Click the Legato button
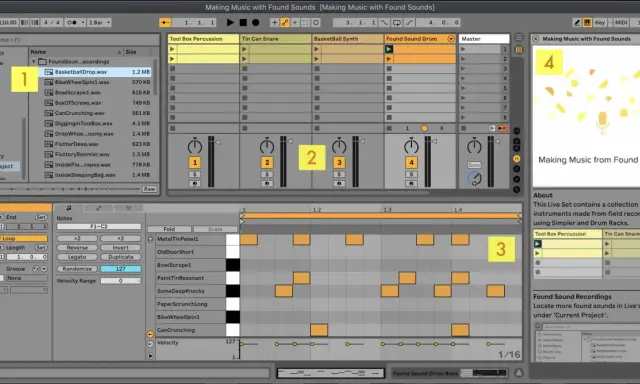This screenshot has width=640, height=384. (x=77, y=257)
